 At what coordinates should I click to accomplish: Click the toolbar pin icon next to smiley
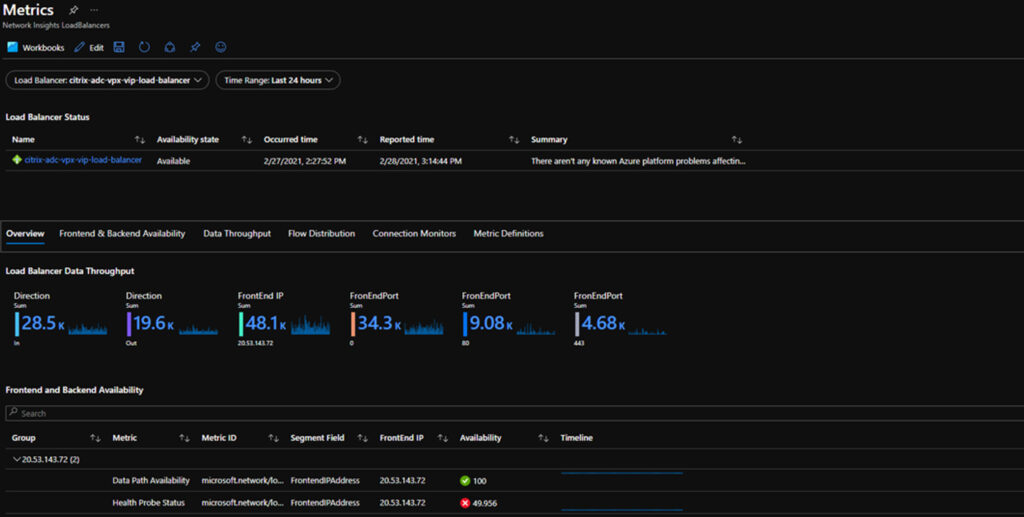coord(195,47)
